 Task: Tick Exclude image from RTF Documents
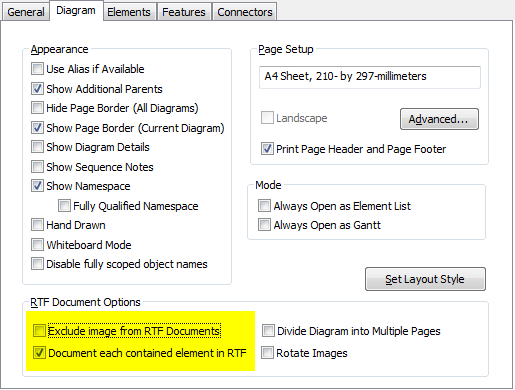(39, 331)
